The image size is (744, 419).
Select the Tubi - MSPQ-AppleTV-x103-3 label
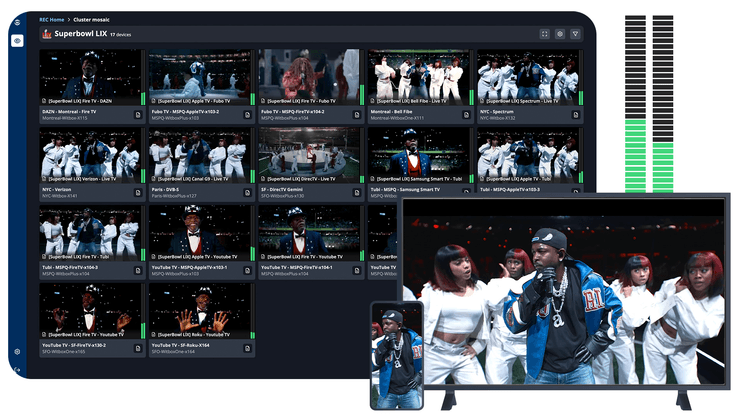pos(510,189)
